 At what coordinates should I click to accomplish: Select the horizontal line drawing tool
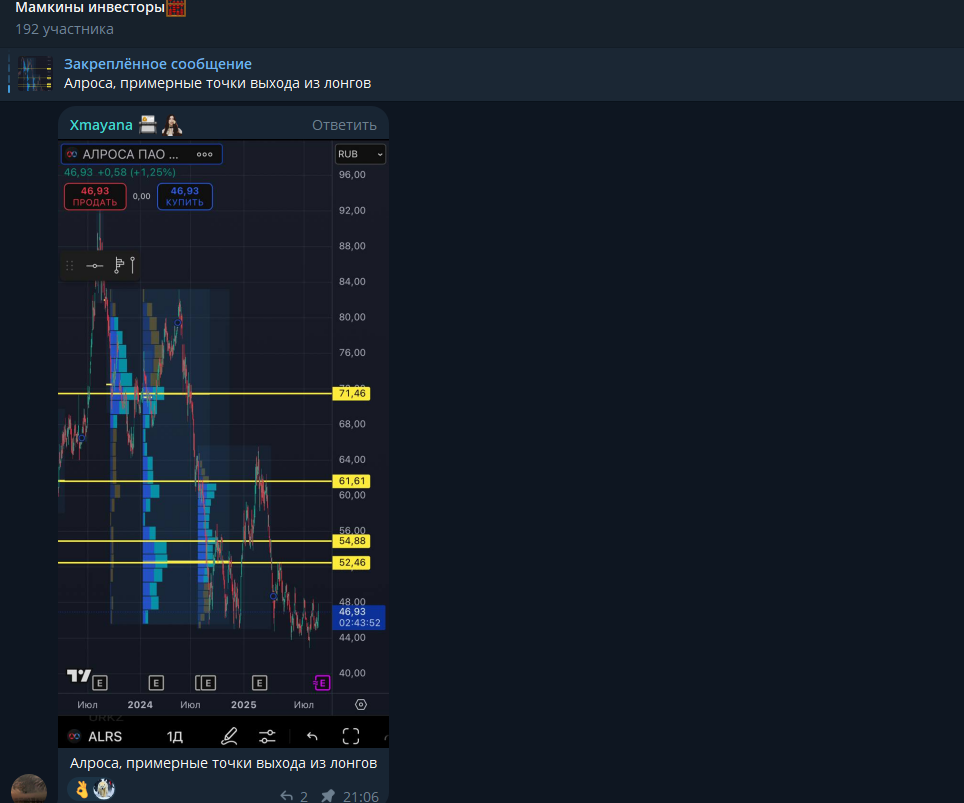pyautogui.click(x=95, y=266)
